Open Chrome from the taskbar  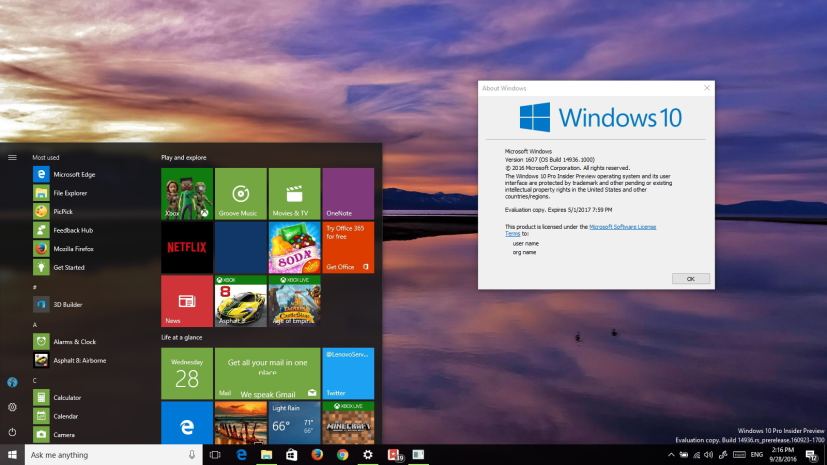[x=342, y=454]
